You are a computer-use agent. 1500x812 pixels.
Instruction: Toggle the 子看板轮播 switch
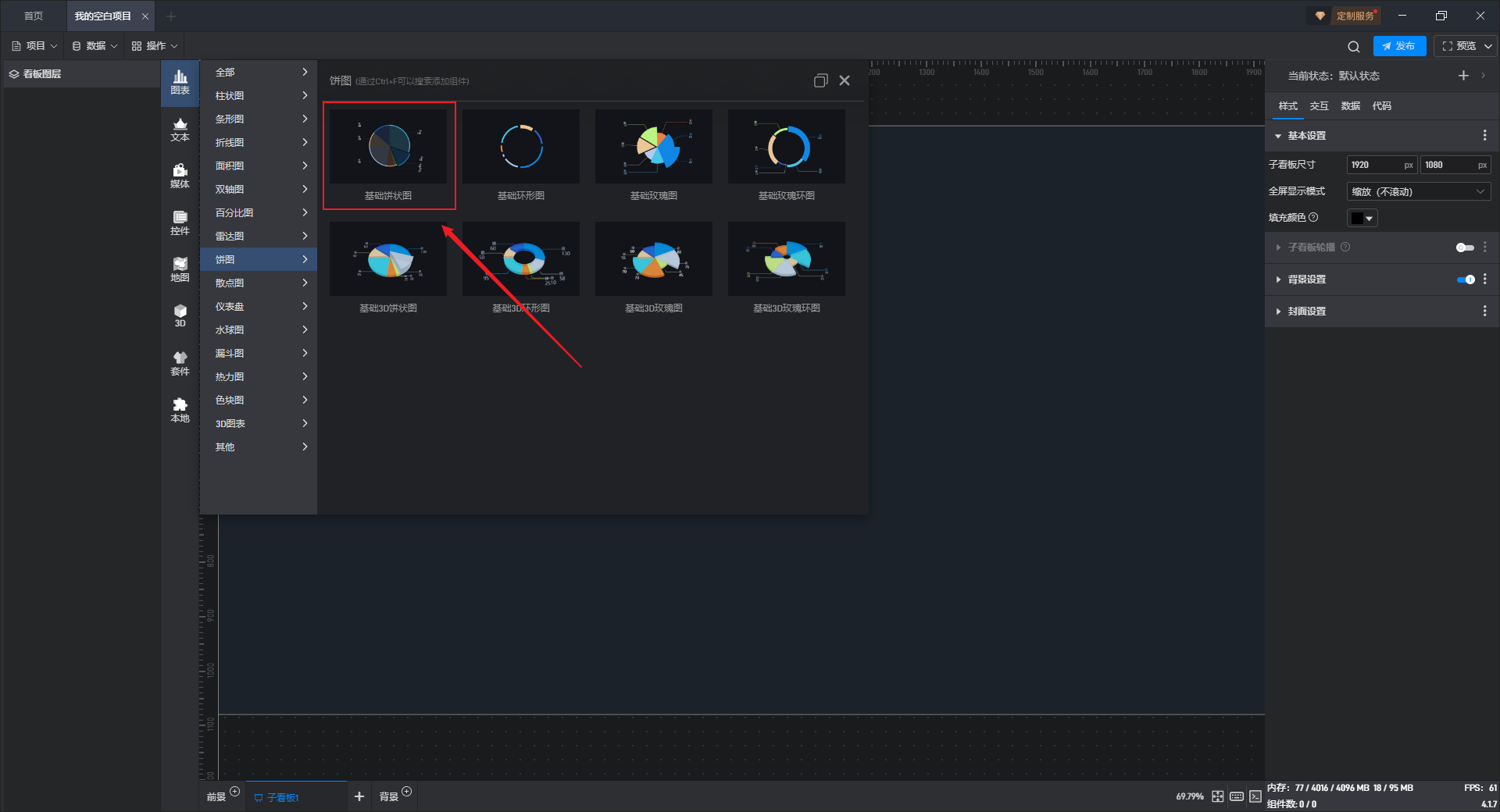[1465, 248]
